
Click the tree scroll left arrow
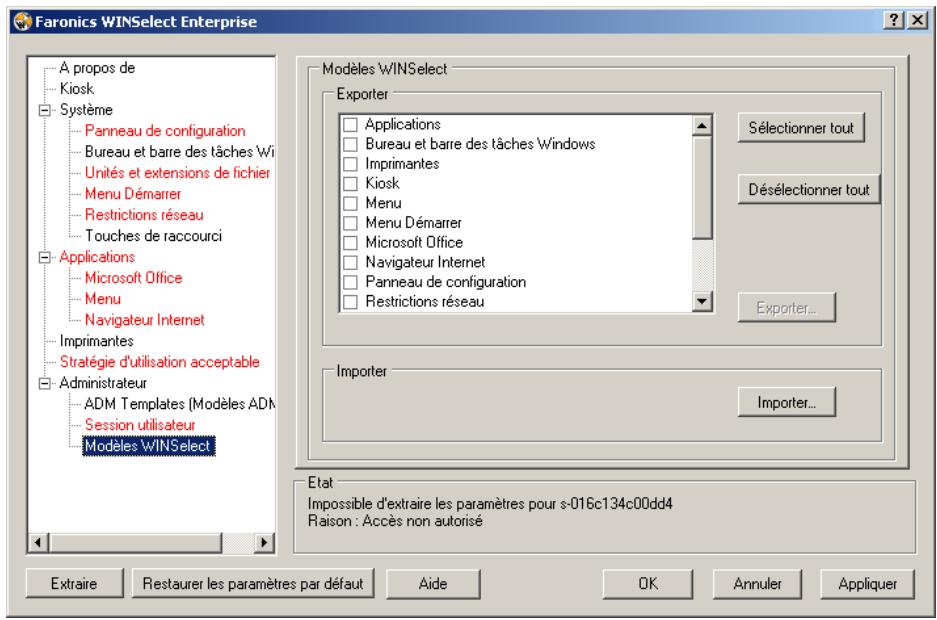[x=39, y=542]
